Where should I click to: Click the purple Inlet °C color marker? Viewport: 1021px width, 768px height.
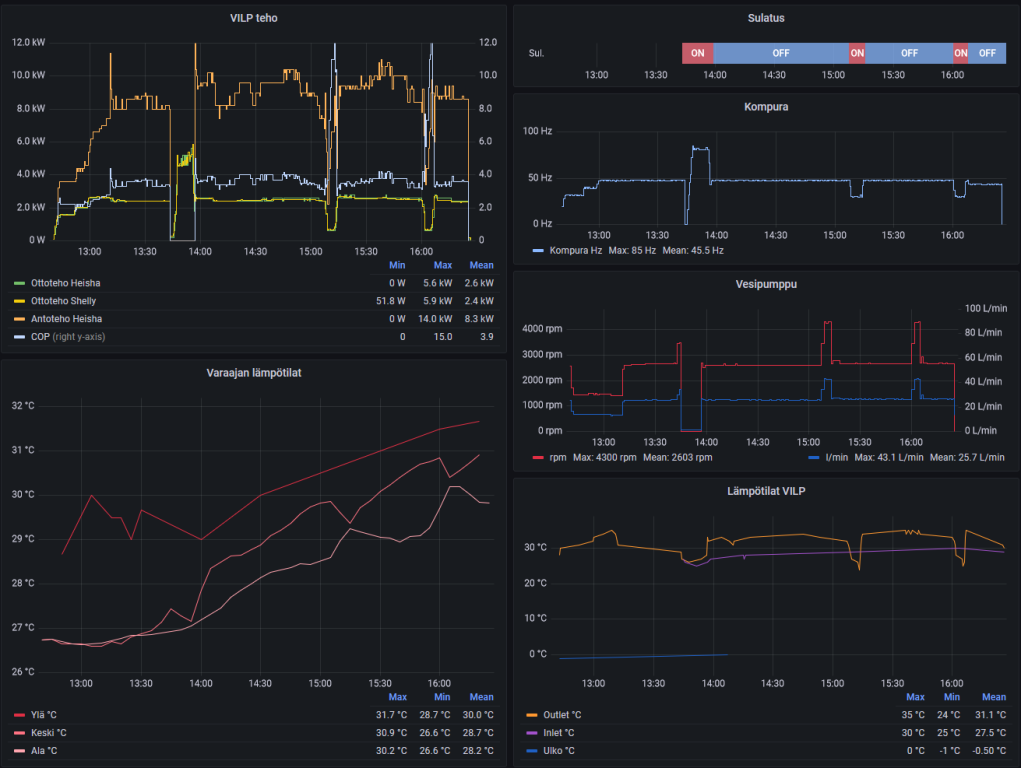(532, 733)
